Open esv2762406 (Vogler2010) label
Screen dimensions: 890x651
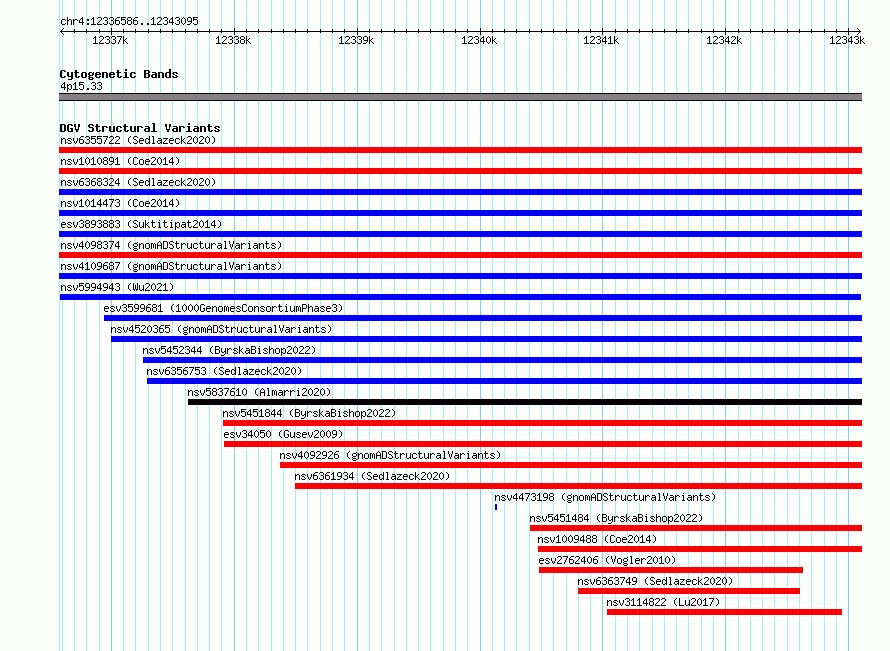pos(607,560)
